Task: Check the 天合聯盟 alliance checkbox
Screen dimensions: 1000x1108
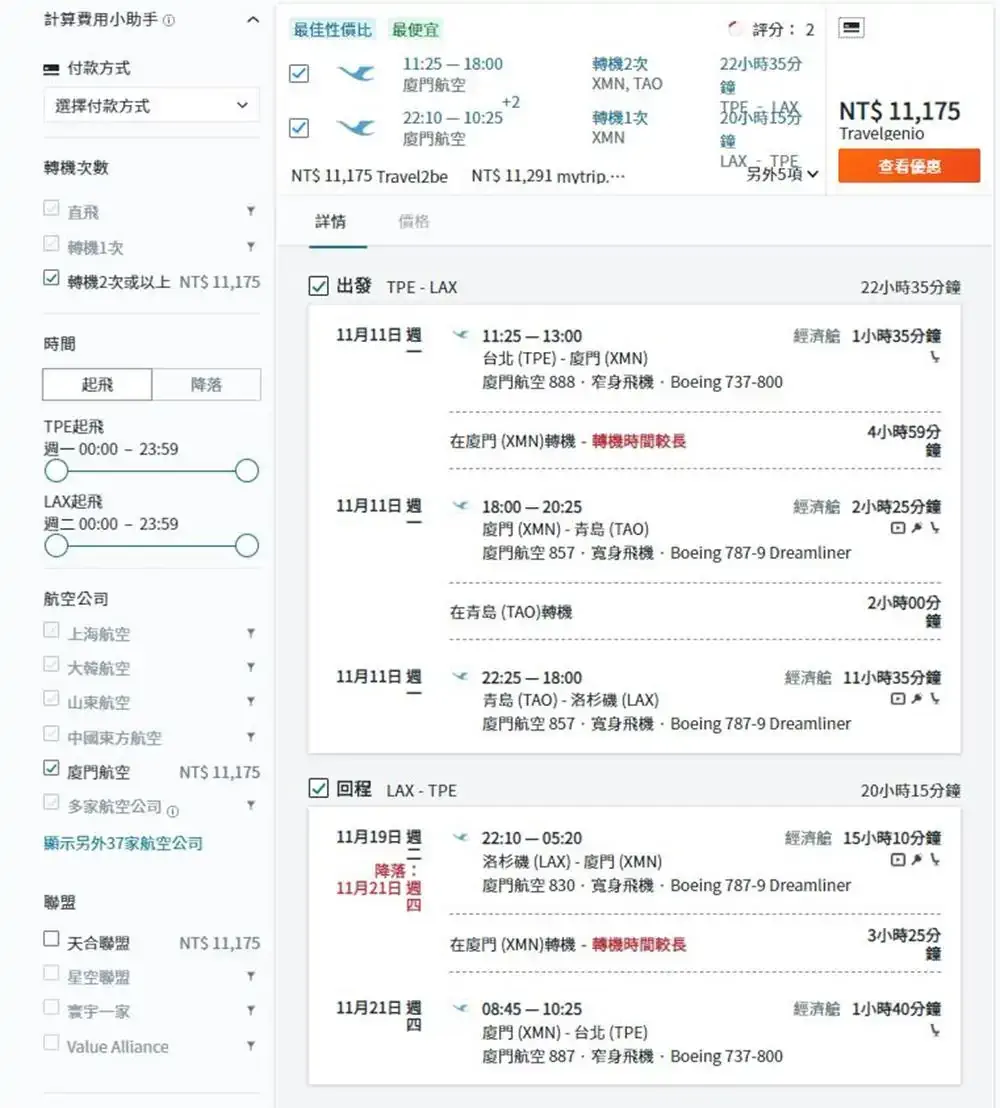Action: tap(51, 939)
